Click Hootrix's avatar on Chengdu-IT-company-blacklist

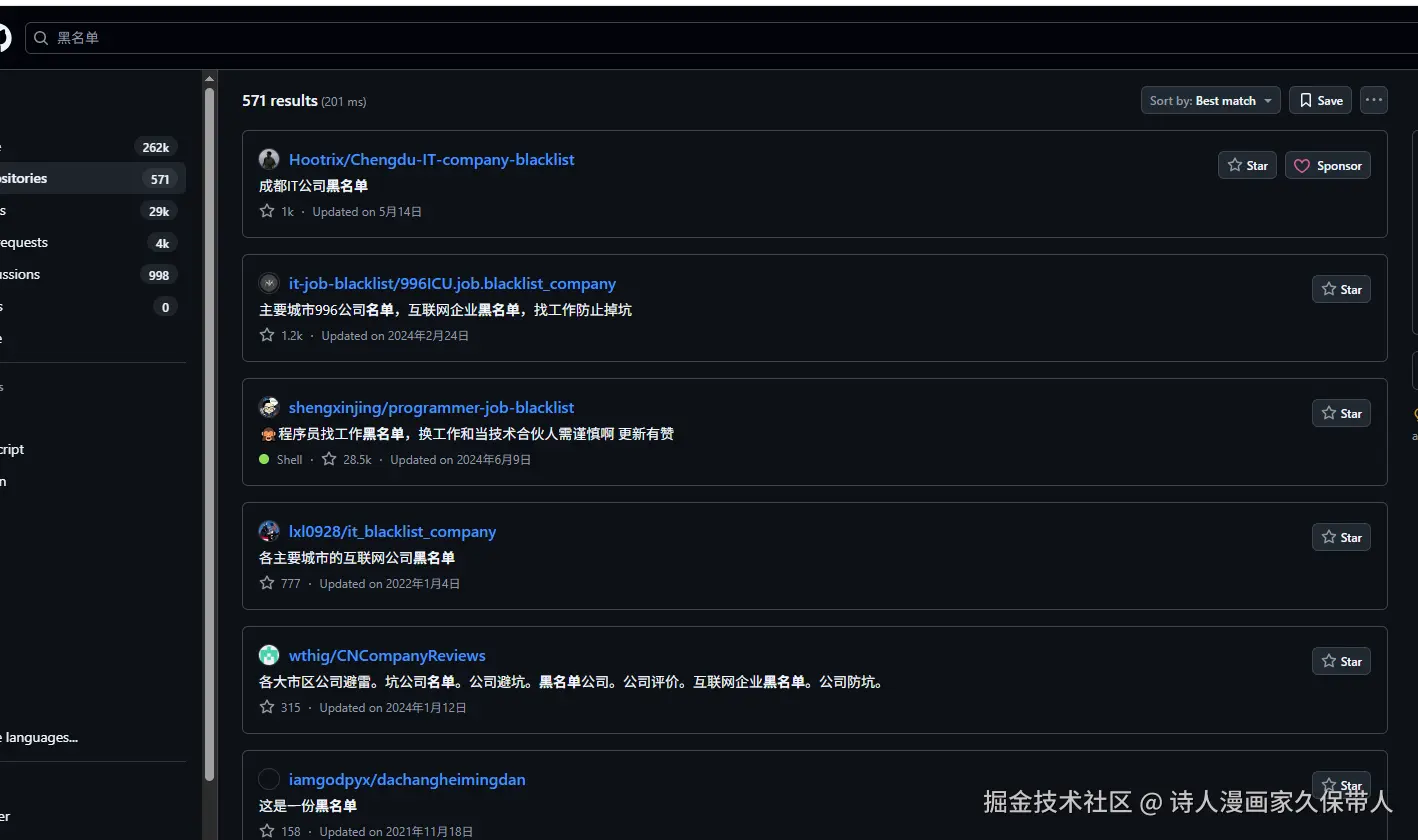coord(268,159)
